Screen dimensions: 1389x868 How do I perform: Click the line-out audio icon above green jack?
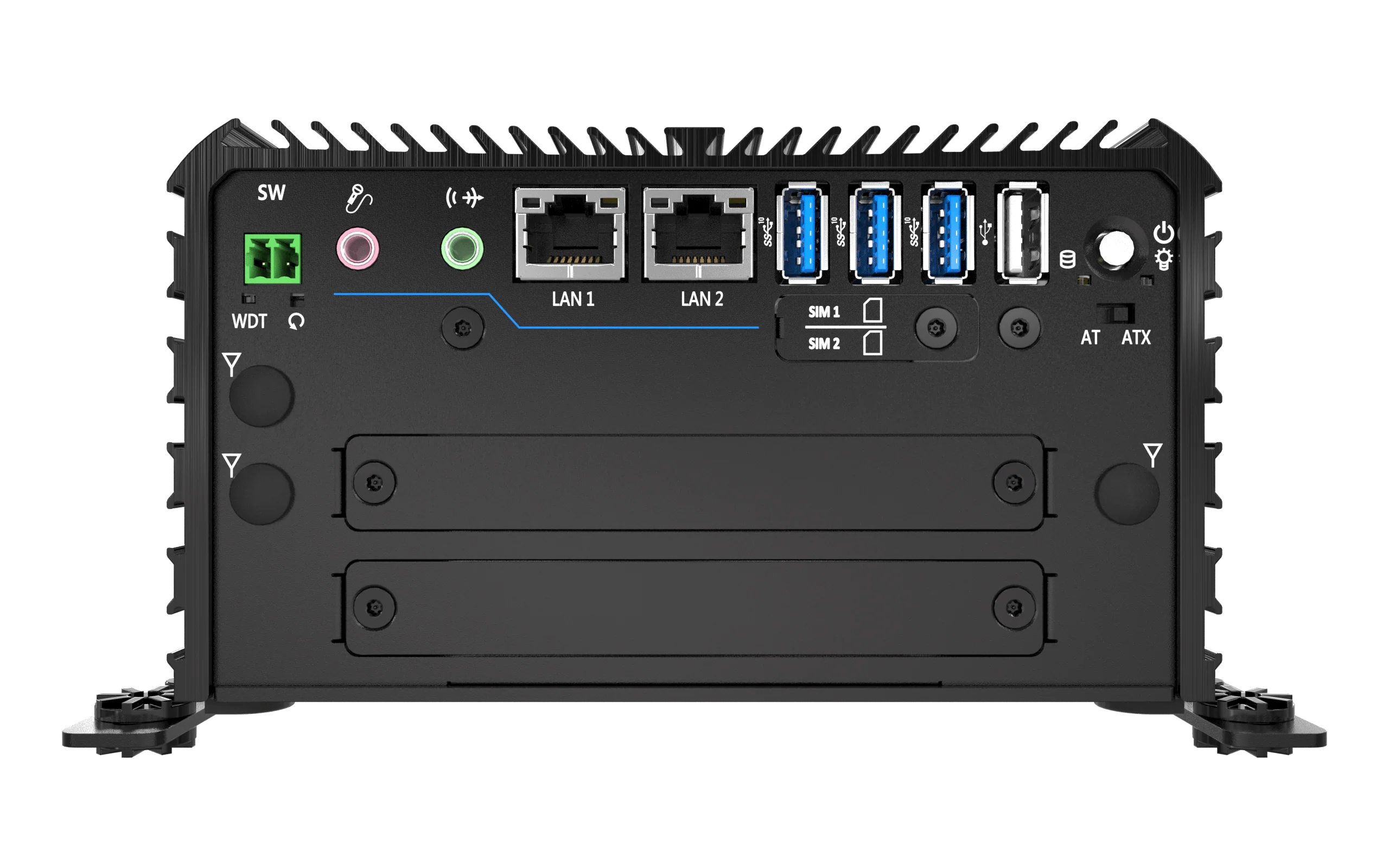[x=464, y=197]
